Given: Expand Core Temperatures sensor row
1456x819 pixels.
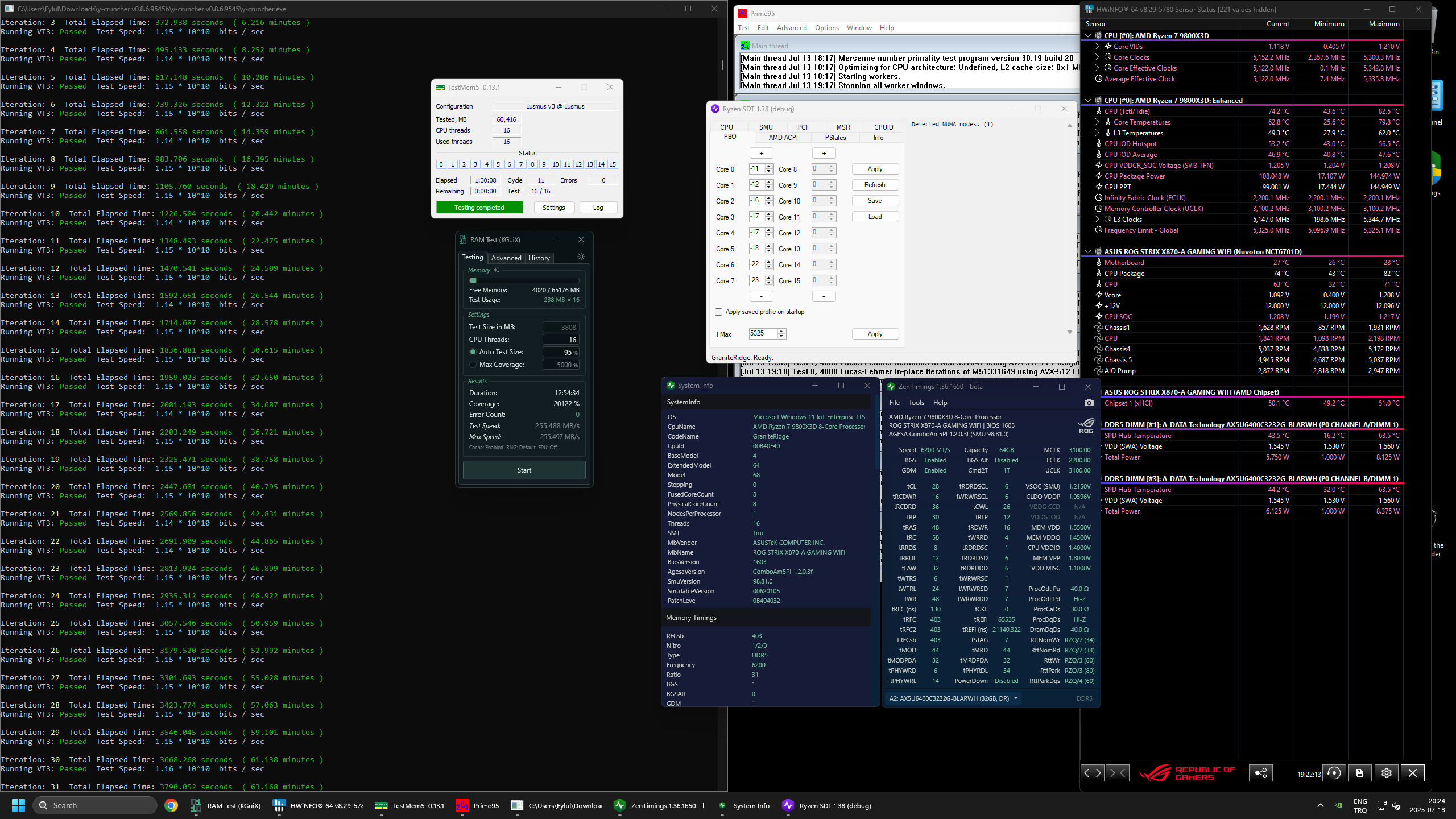Looking at the screenshot, I should (1097, 122).
